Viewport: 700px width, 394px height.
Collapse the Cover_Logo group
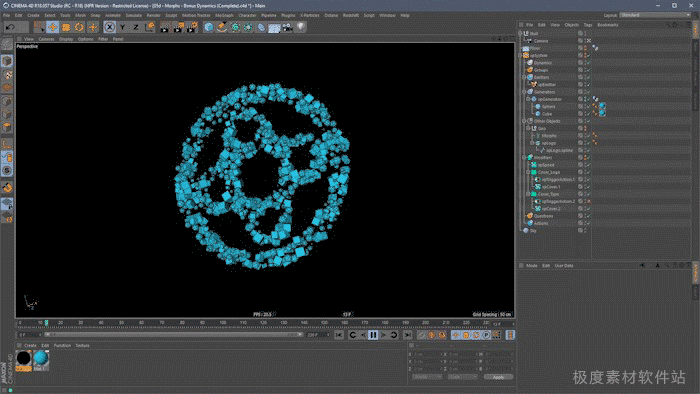(528, 172)
